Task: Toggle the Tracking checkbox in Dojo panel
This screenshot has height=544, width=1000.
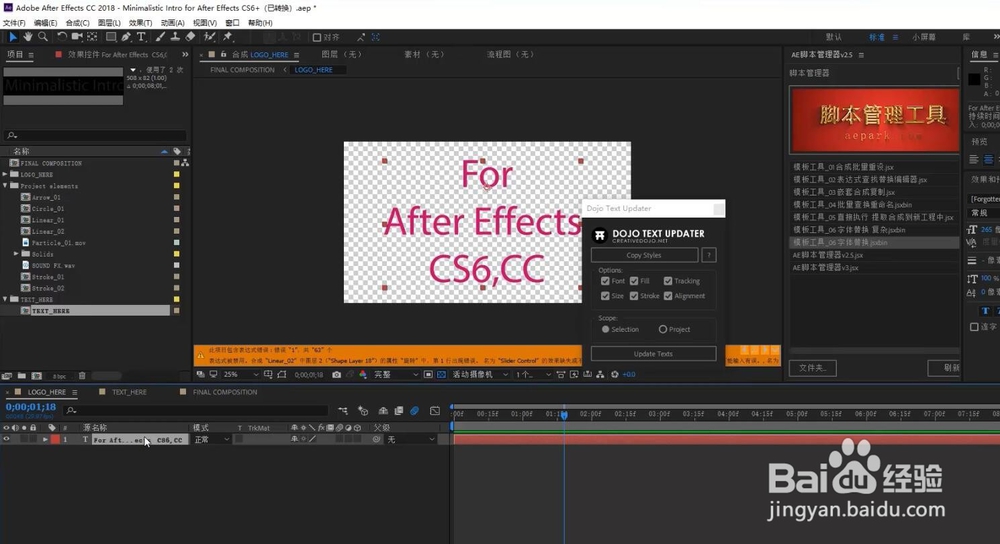Action: (x=668, y=281)
